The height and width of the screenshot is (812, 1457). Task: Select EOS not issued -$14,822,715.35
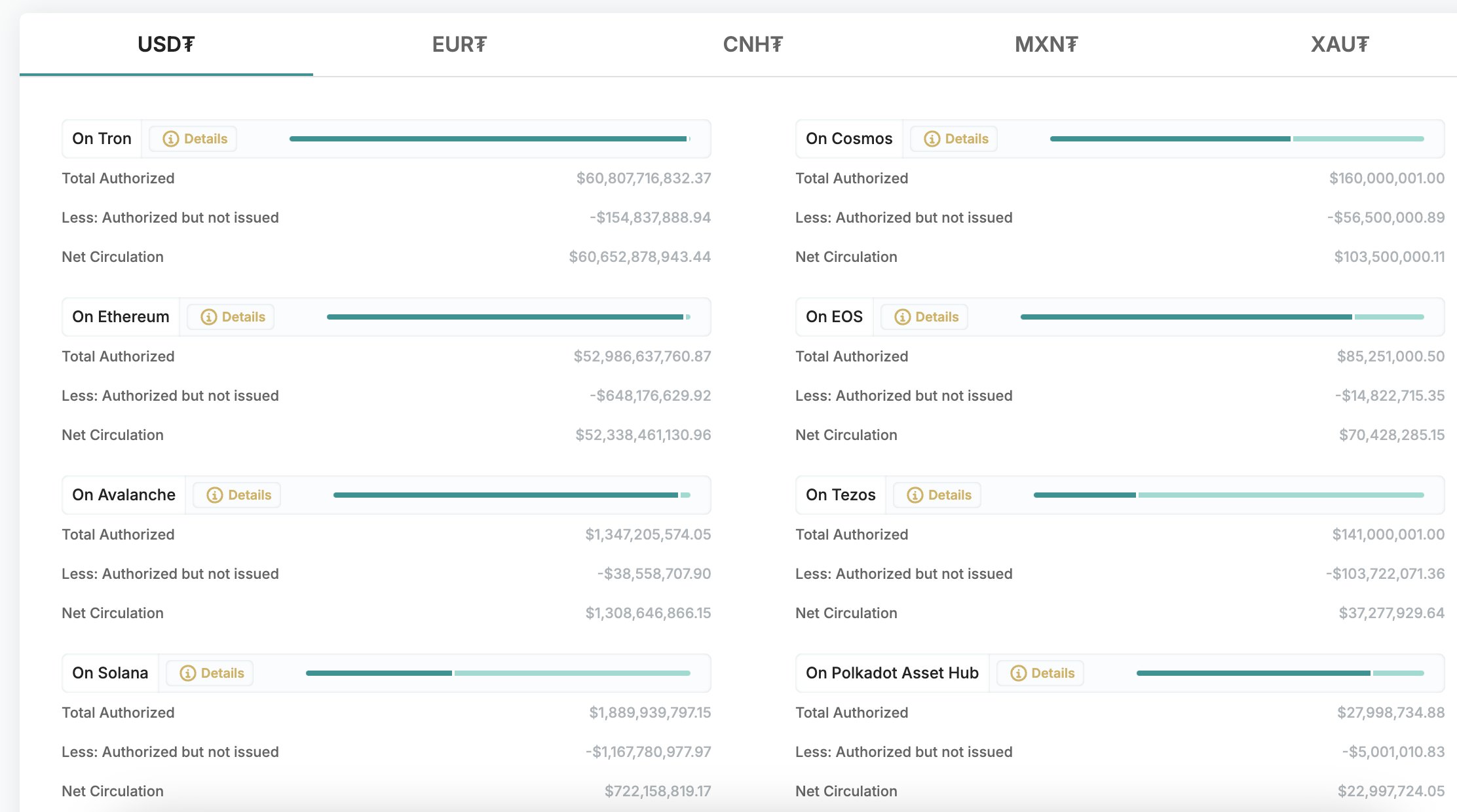coord(1390,396)
